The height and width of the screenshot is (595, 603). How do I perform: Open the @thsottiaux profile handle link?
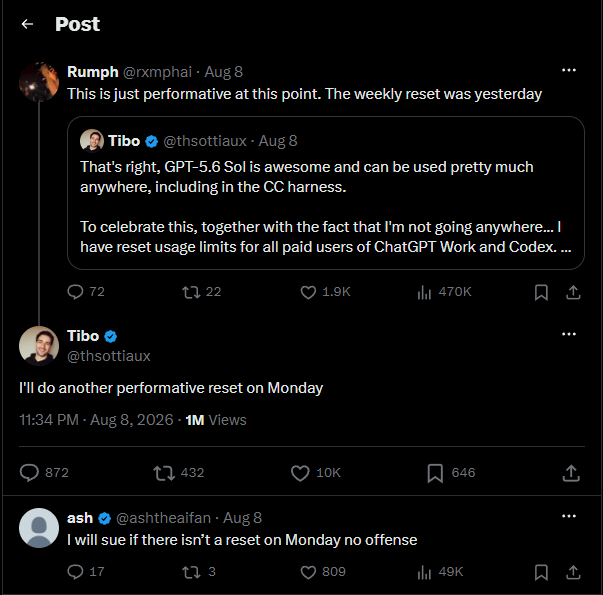tap(109, 356)
